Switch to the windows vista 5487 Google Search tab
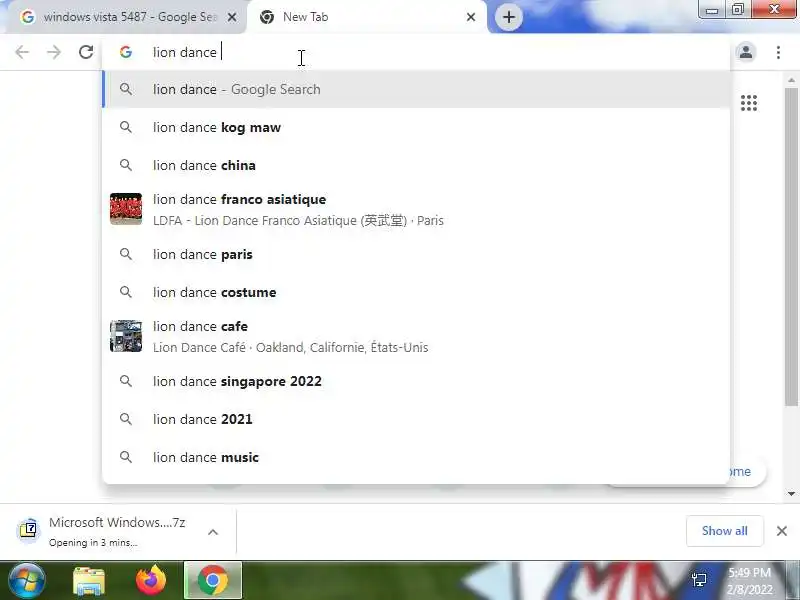Screen dimensions: 800x600 tap(128, 17)
